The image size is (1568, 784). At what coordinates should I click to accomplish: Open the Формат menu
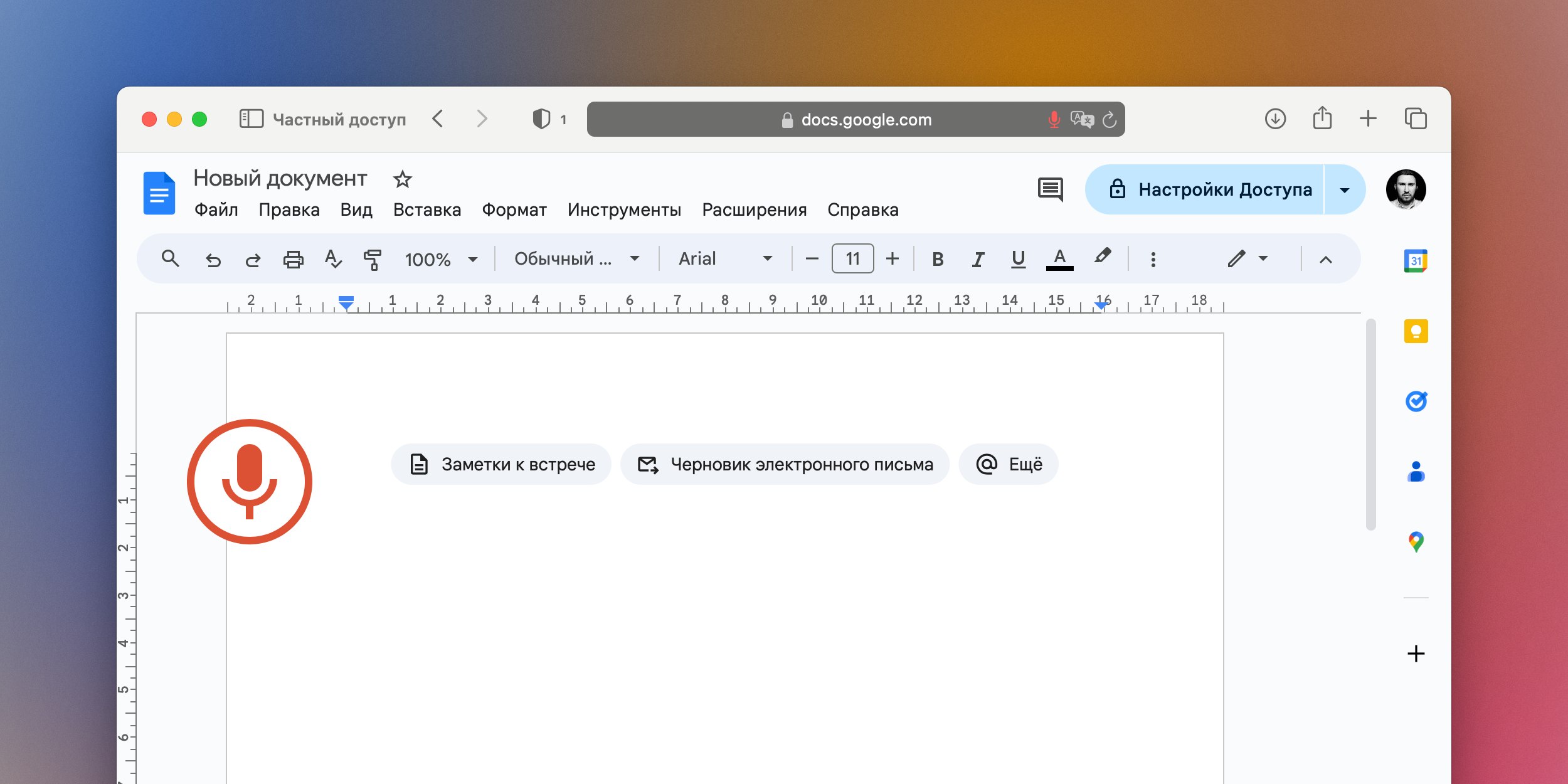(514, 210)
